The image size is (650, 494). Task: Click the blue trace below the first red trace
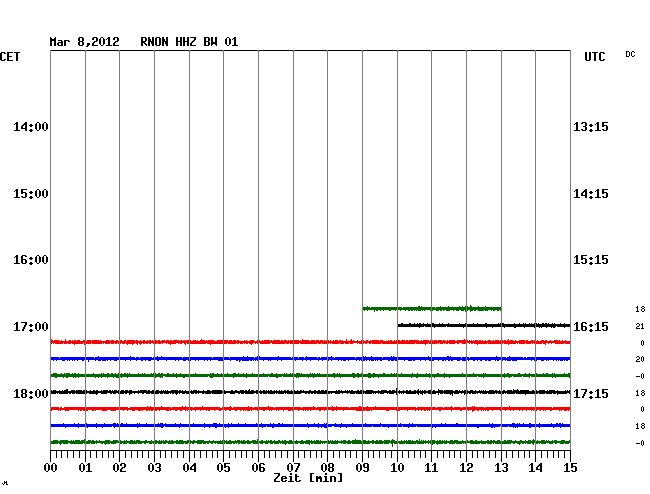tap(310, 358)
